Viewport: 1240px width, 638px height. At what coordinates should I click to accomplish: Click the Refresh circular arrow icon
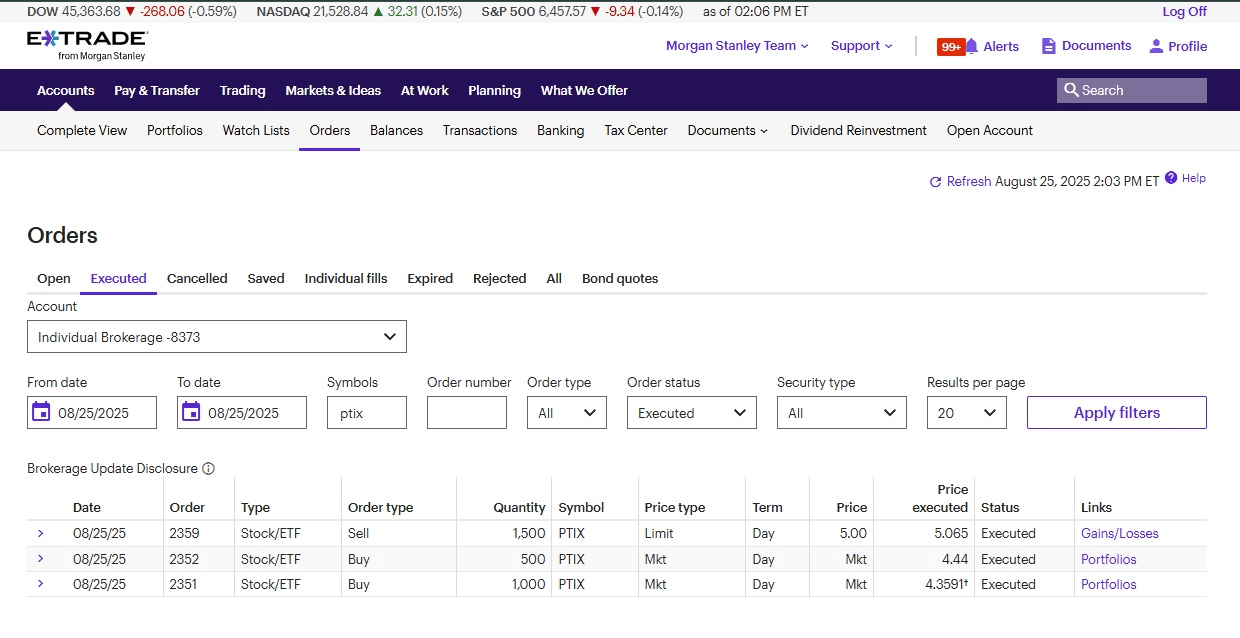(x=935, y=182)
